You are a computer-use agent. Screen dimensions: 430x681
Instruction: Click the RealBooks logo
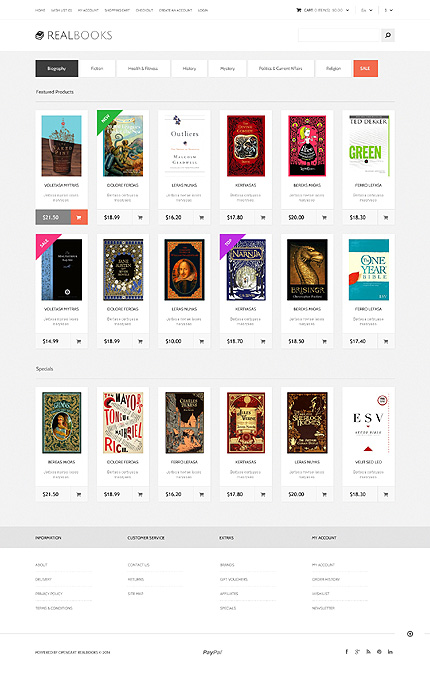(73, 35)
